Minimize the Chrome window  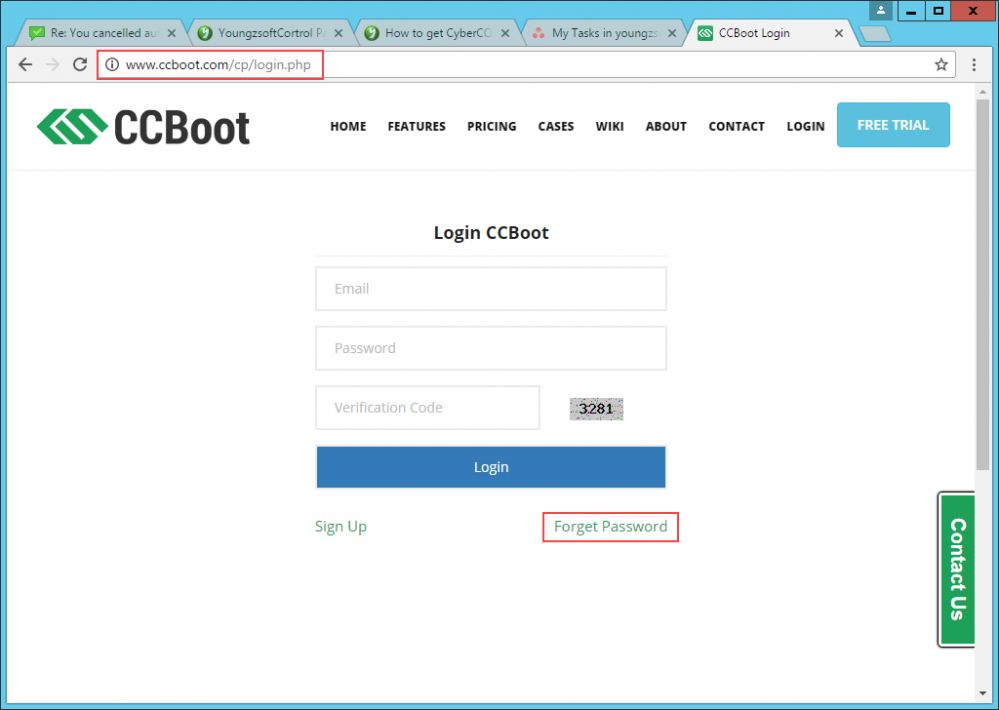912,11
